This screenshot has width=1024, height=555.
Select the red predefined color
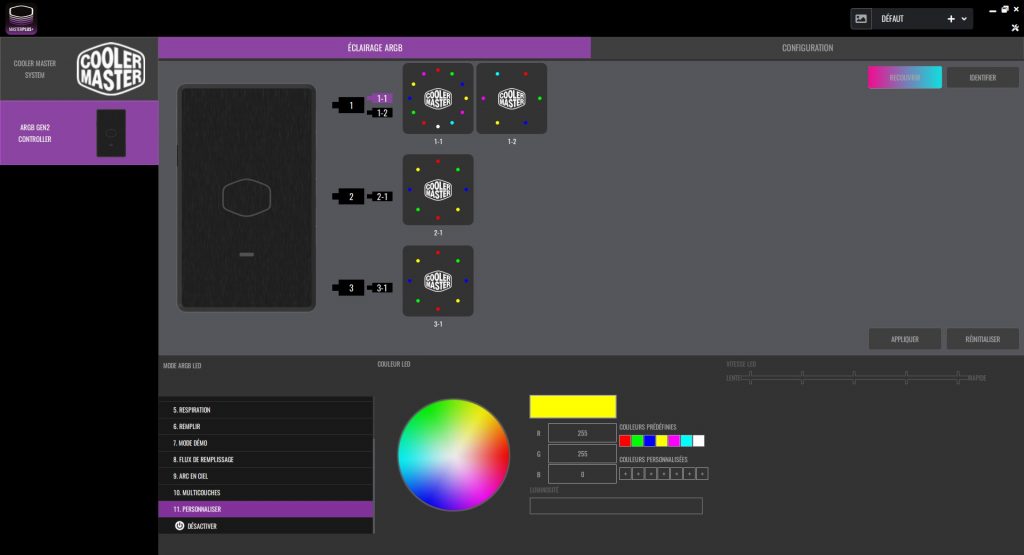tap(625, 441)
